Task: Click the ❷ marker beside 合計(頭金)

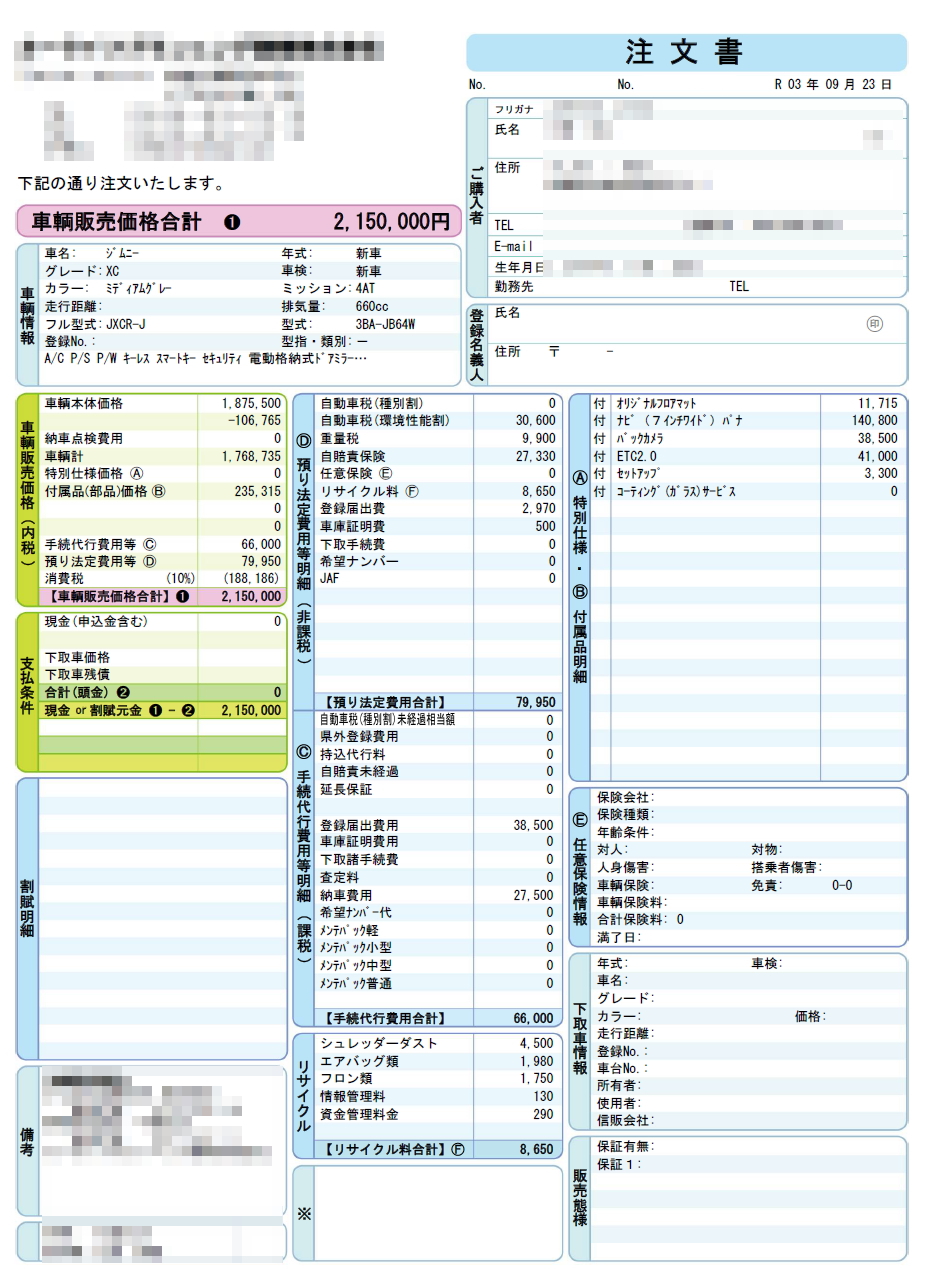Action: tap(122, 692)
